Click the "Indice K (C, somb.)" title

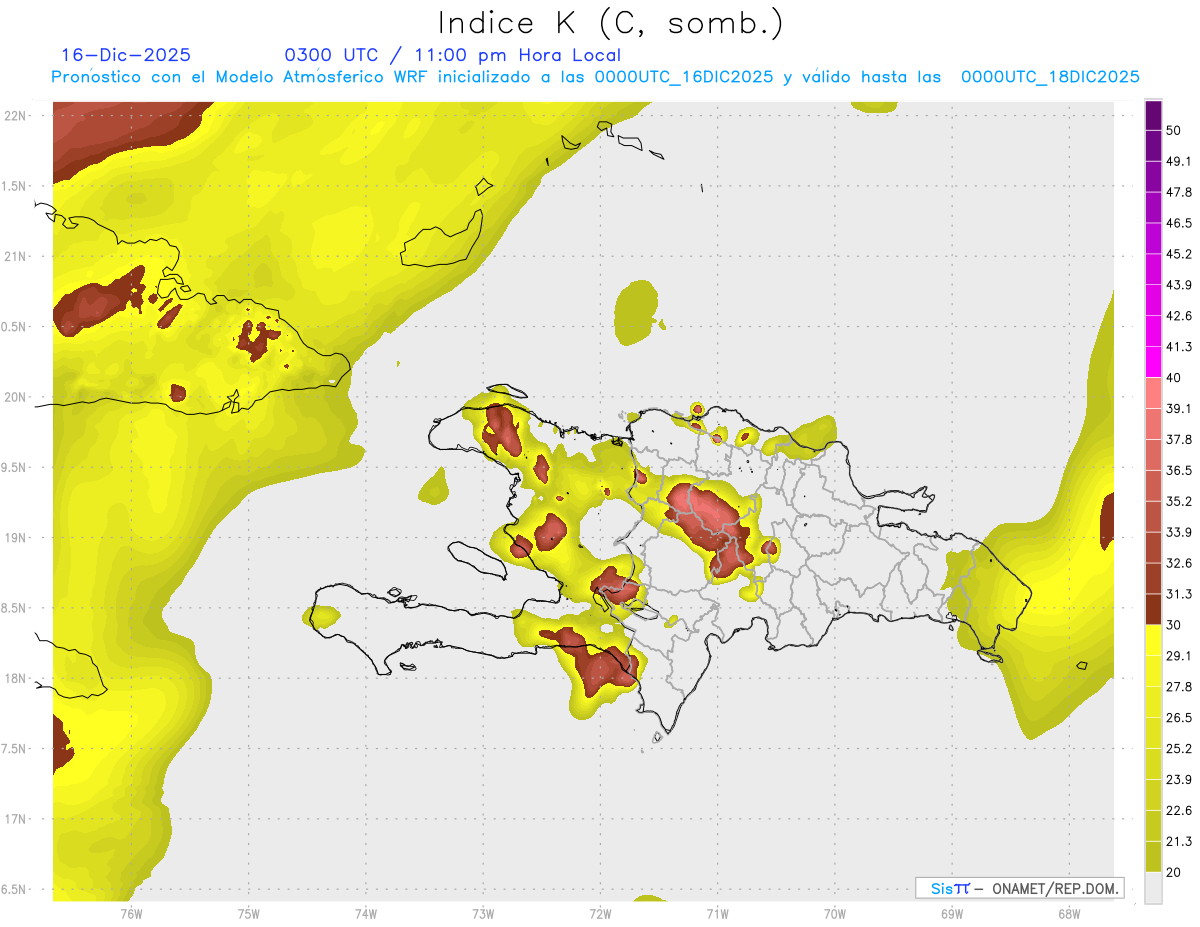(610, 23)
